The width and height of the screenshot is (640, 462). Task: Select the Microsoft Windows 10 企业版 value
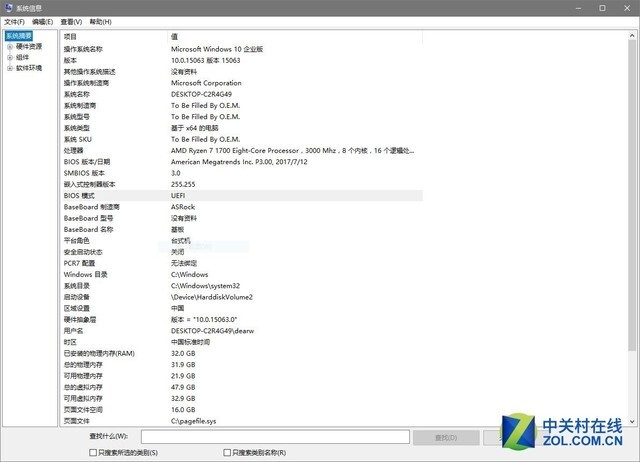click(x=217, y=49)
